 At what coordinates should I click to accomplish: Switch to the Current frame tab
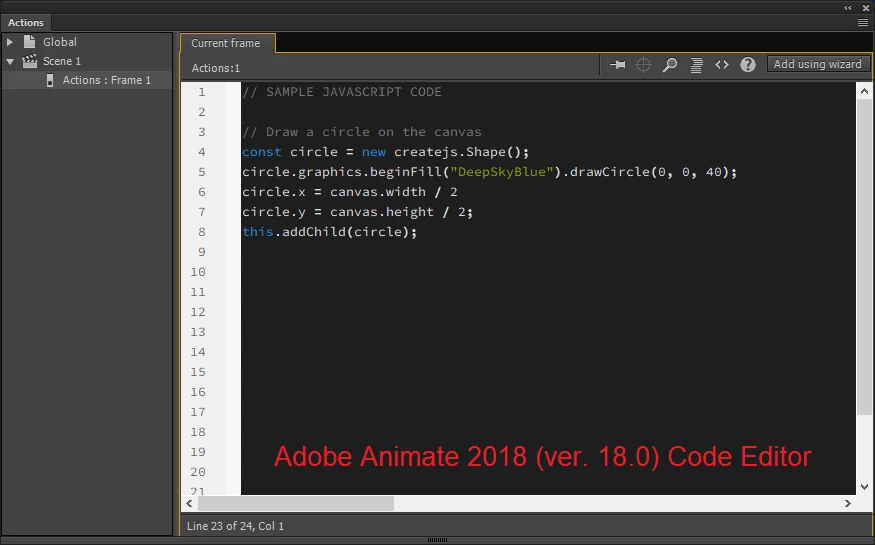(226, 43)
